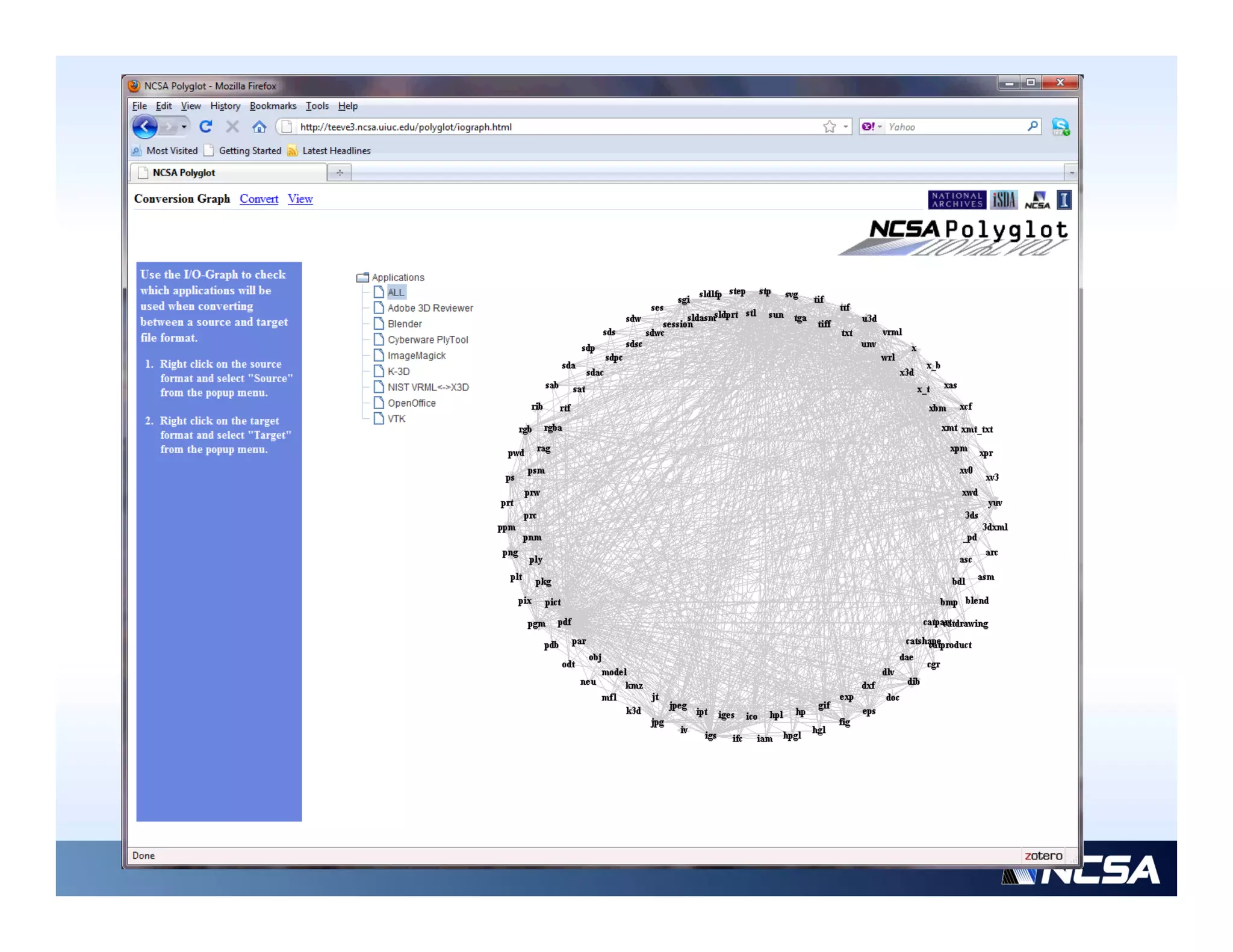Bookmark page with star icon
Image resolution: width=1233 pixels, height=952 pixels.
pos(830,127)
